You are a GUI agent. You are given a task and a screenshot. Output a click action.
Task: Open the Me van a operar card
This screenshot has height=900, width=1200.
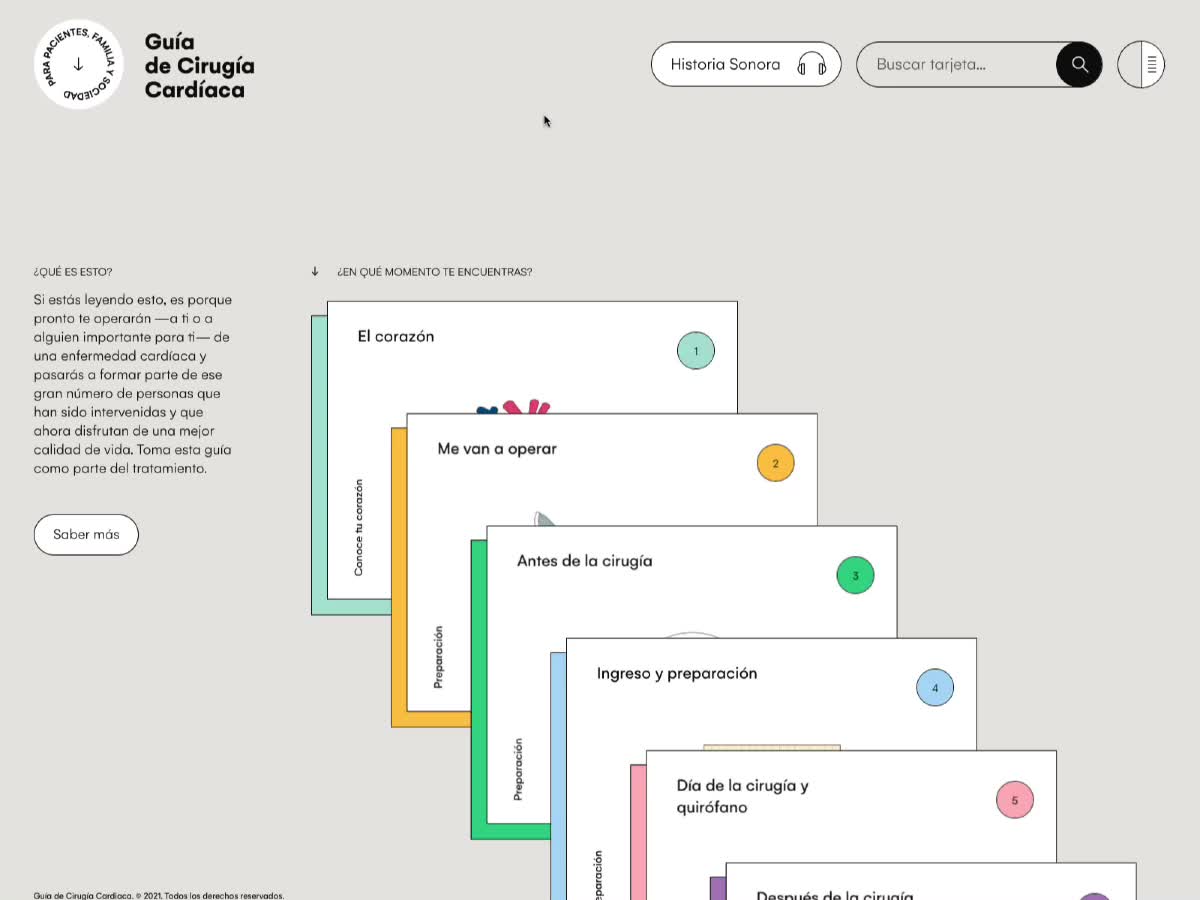[497, 449]
